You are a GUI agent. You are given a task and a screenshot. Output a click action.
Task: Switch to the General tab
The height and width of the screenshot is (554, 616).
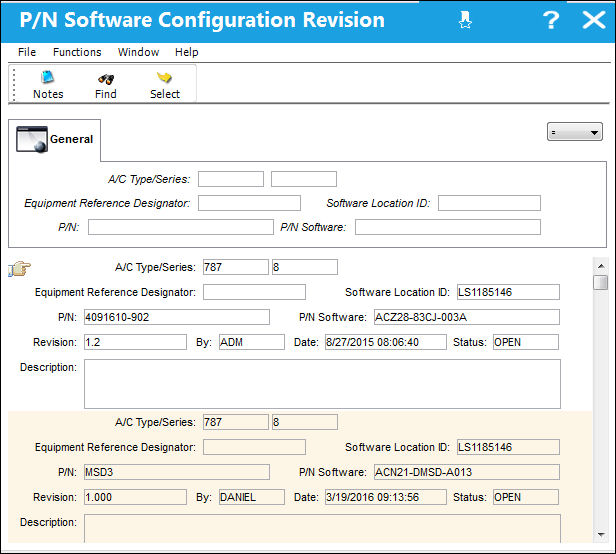pyautogui.click(x=55, y=139)
